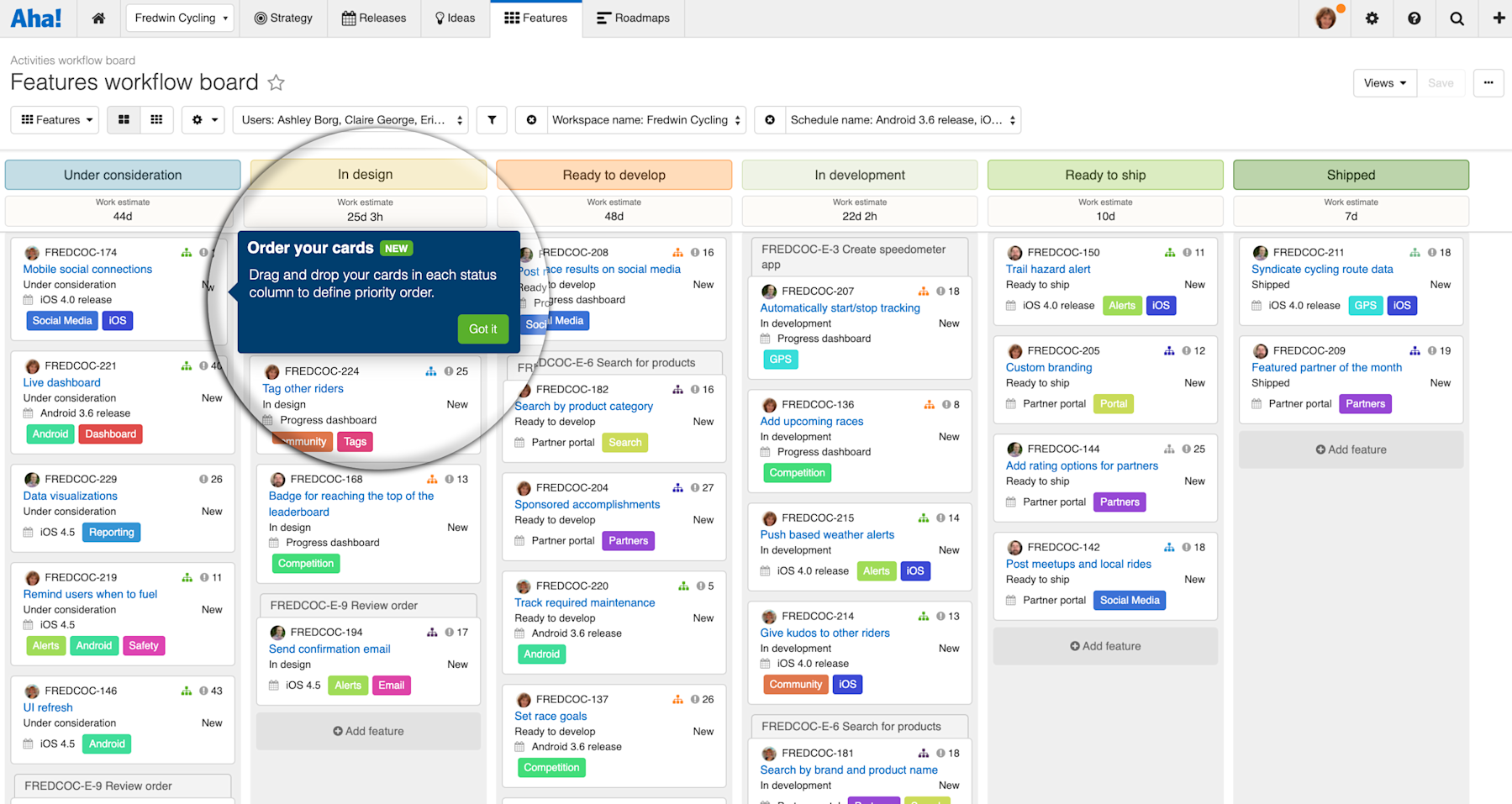Click the search magnifier icon
The height and width of the screenshot is (804, 1512).
point(1457,18)
